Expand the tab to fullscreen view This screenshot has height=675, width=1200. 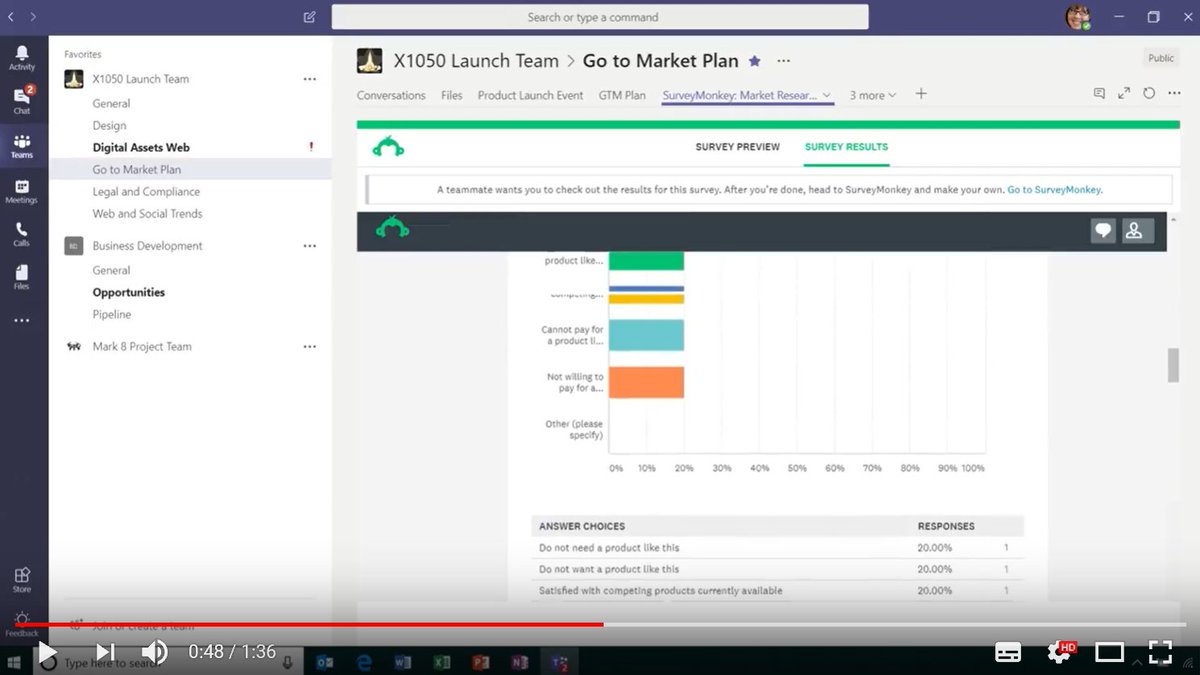1124,92
